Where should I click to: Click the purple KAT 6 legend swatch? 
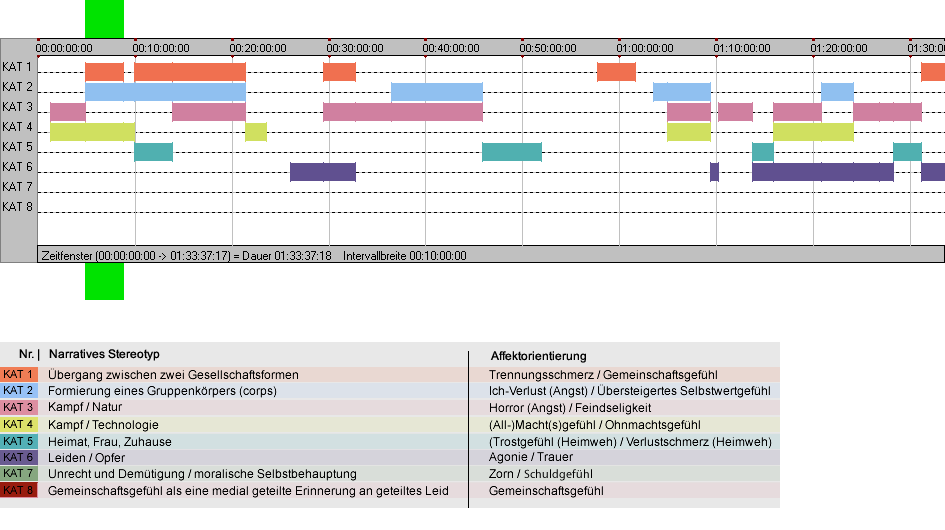pyautogui.click(x=19, y=457)
